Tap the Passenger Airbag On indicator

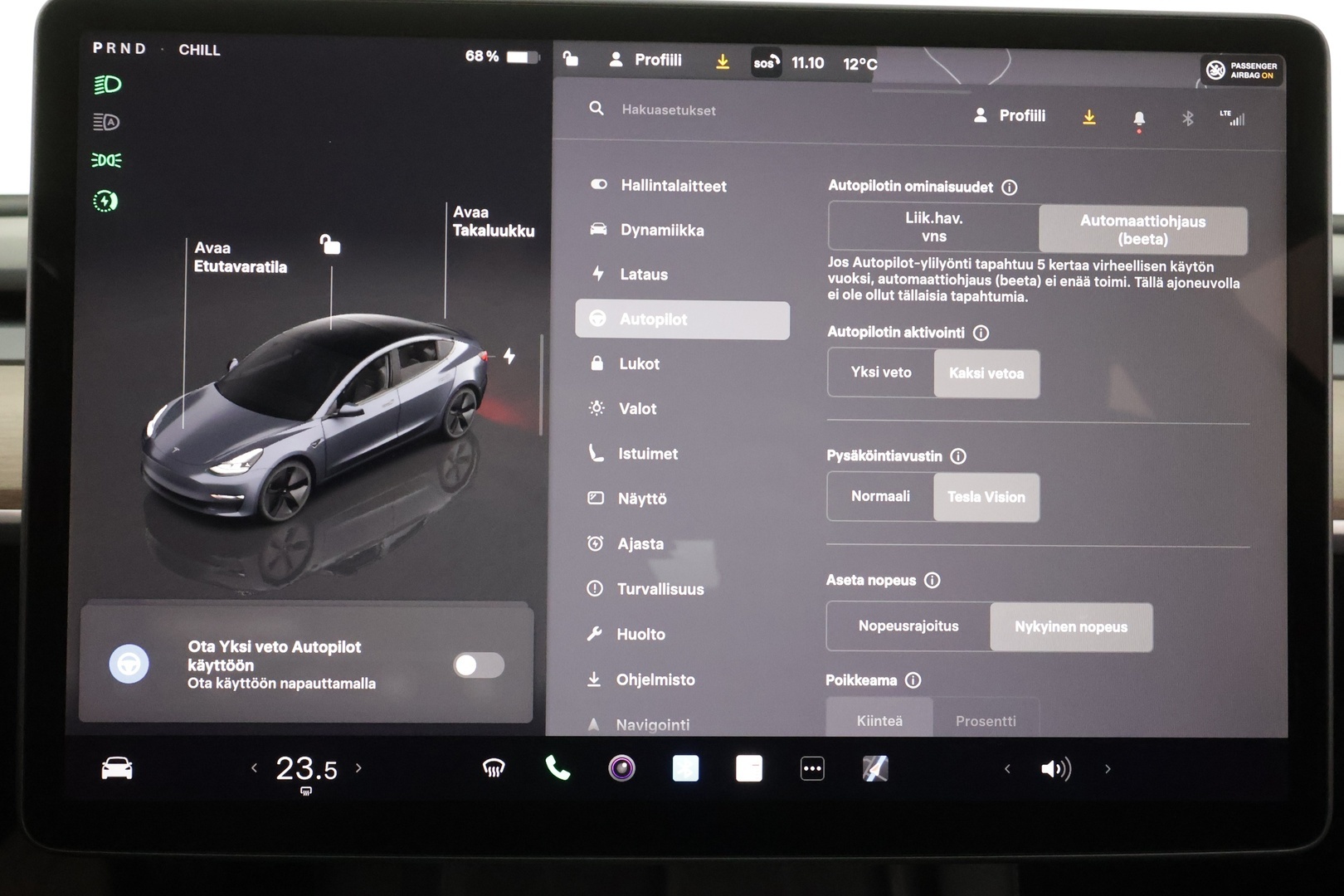coord(1241,71)
